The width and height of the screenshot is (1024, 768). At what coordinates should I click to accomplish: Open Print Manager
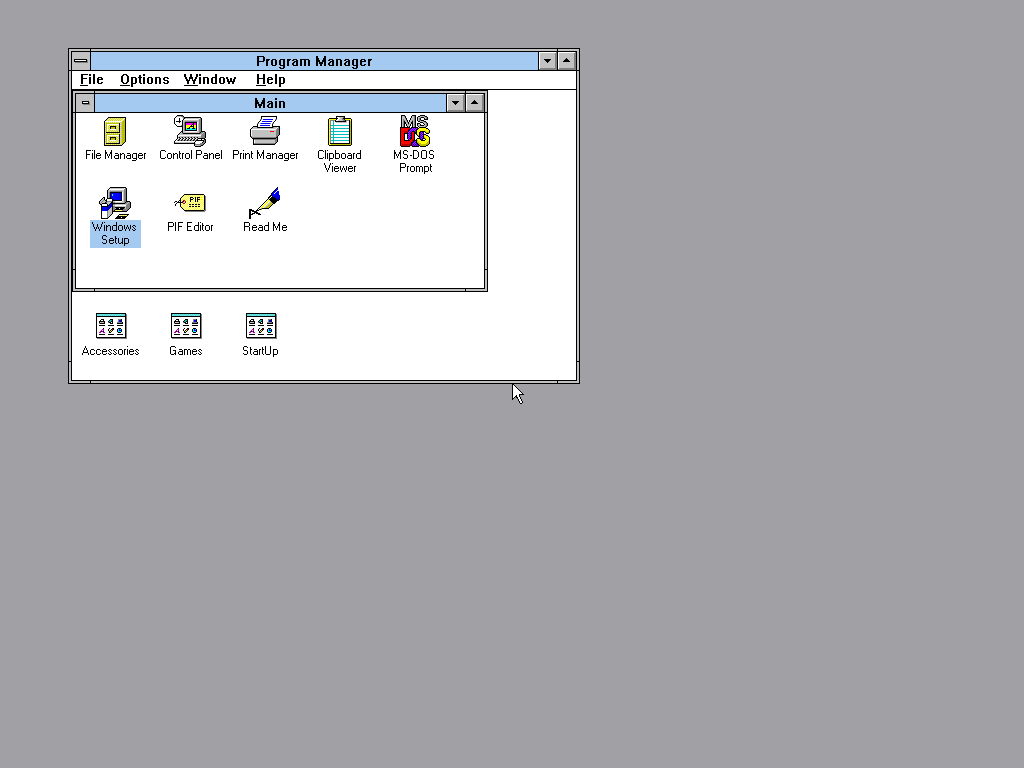point(265,131)
